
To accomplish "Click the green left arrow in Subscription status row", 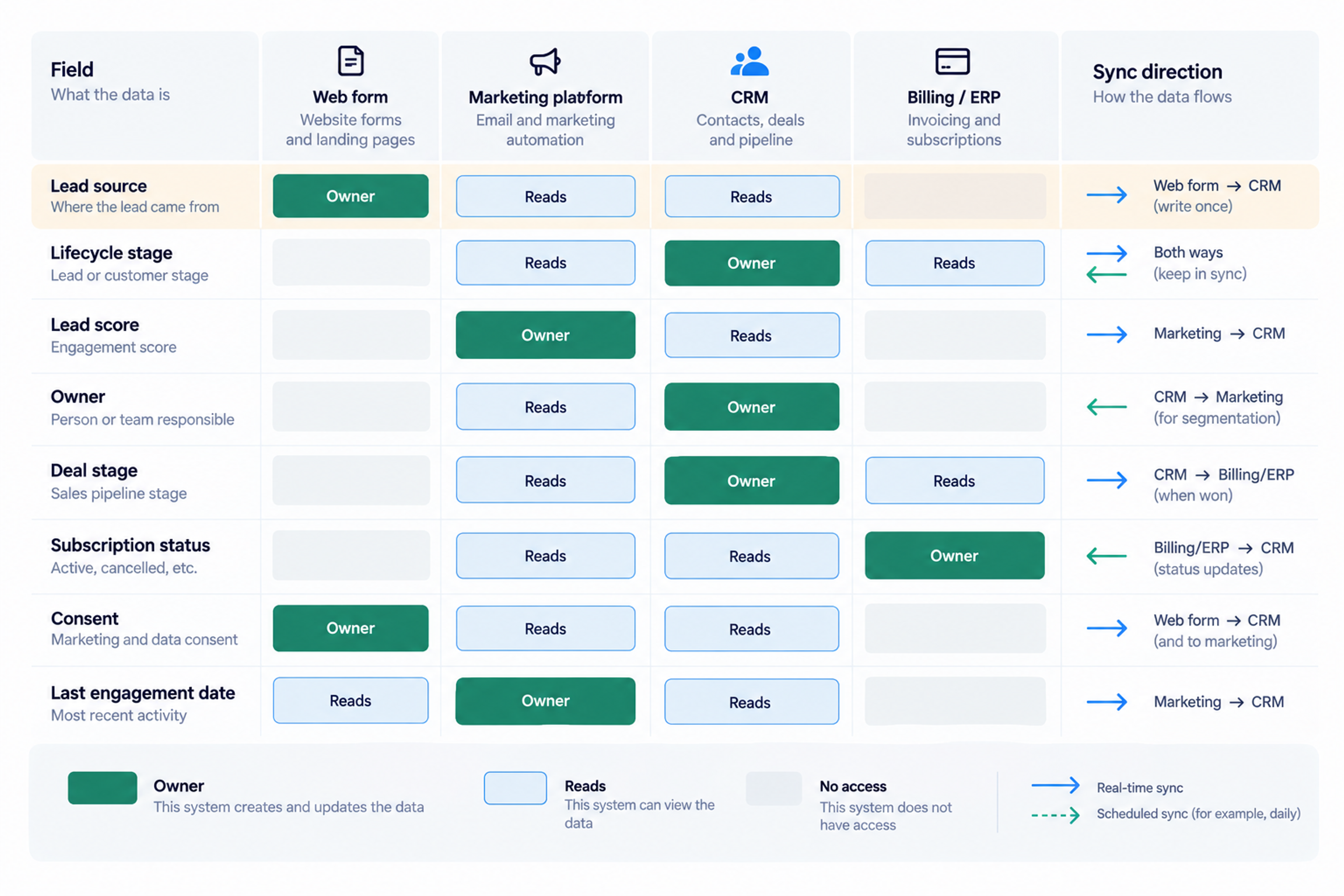I will tap(1107, 556).
